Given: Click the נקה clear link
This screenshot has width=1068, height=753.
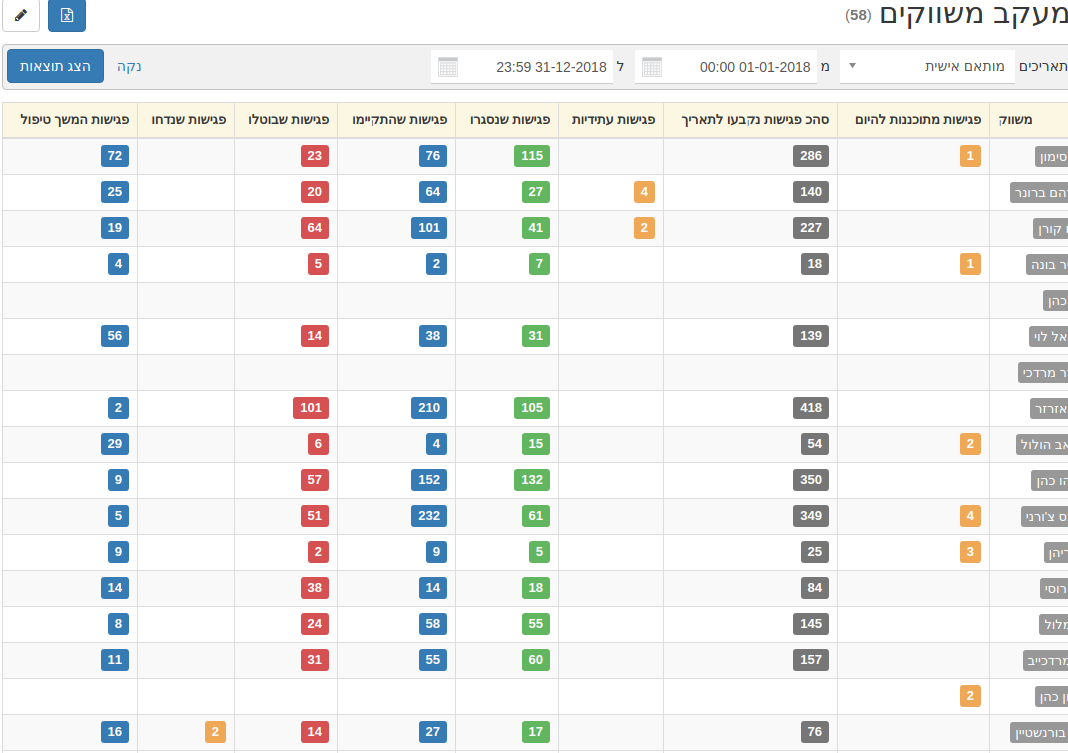Looking at the screenshot, I should click(129, 67).
